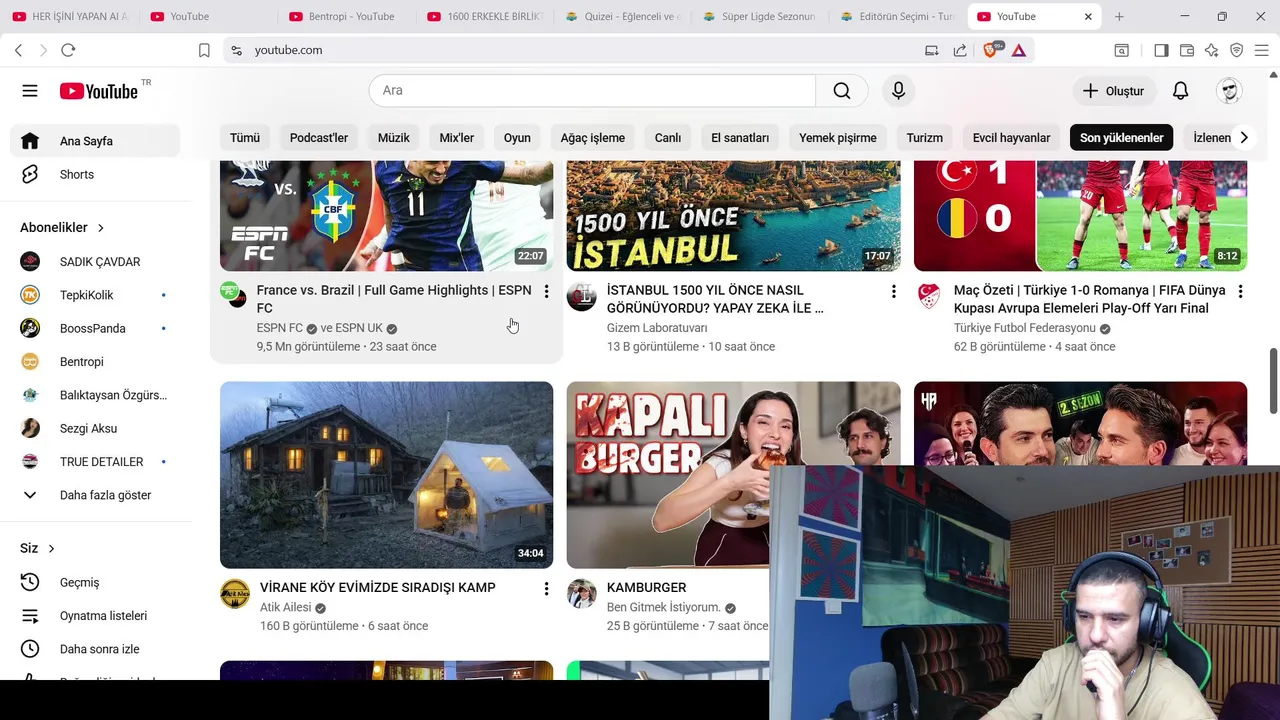Go back in browser navigation

pyautogui.click(x=18, y=50)
